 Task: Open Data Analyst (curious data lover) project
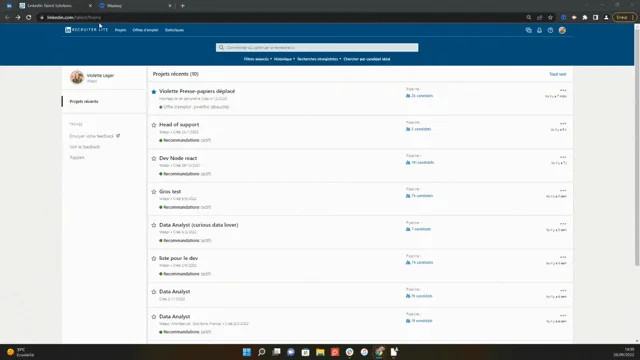[199, 225]
